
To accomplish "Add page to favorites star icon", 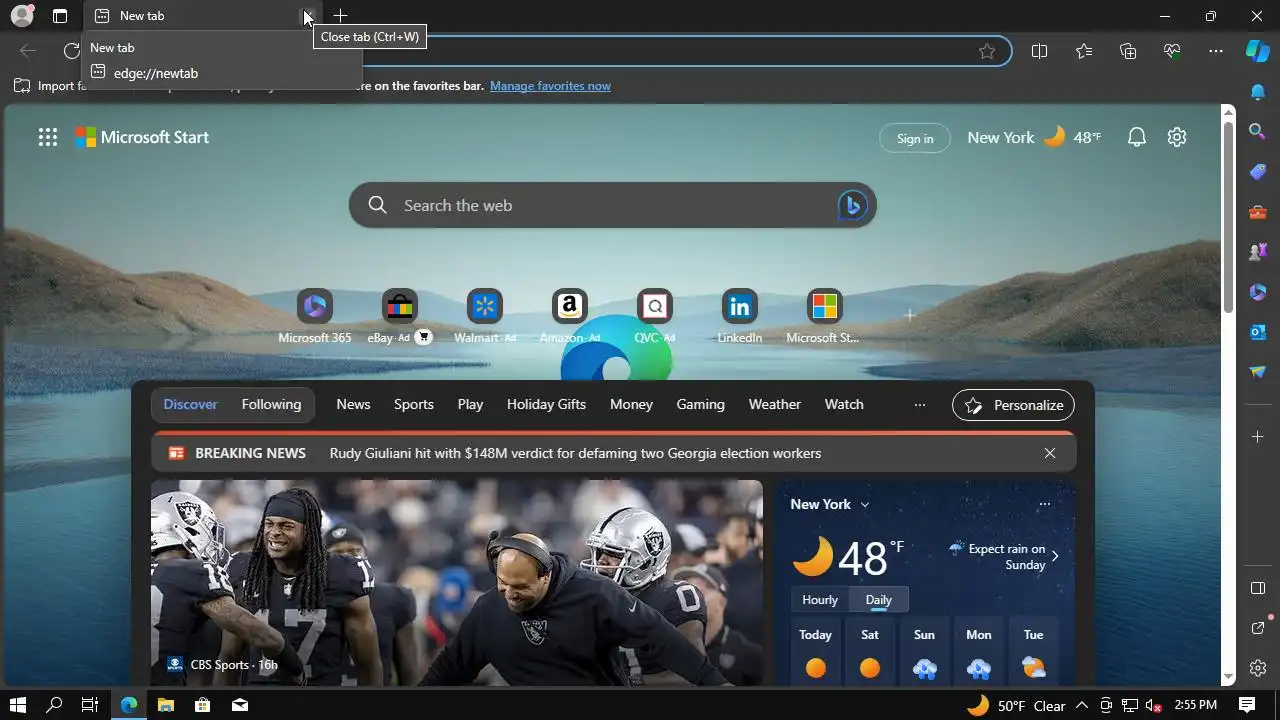I will pyautogui.click(x=987, y=51).
